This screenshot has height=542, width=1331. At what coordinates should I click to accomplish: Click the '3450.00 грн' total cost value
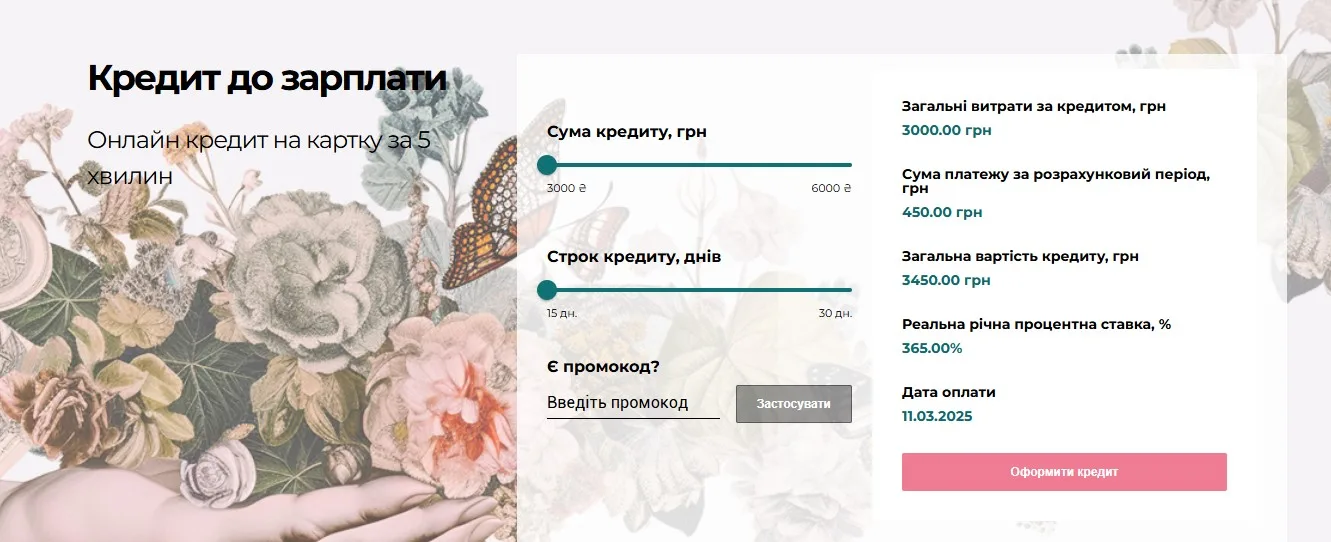tap(946, 280)
